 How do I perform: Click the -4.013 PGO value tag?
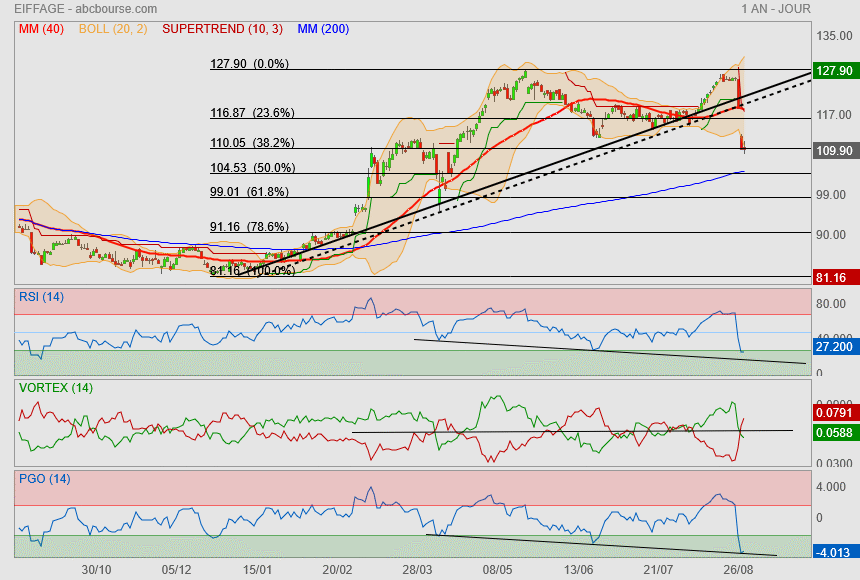tap(834, 551)
